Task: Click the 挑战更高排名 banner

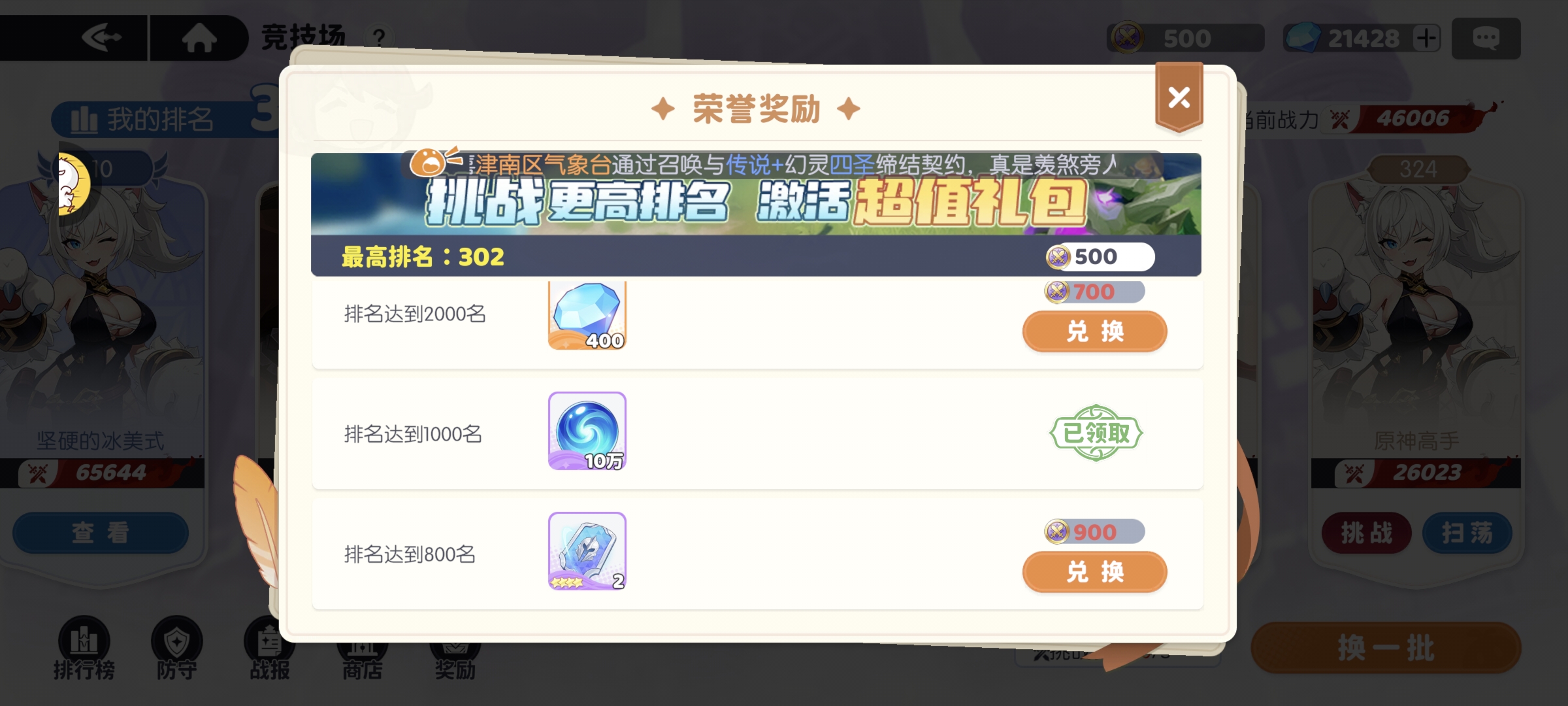Action: tap(756, 203)
